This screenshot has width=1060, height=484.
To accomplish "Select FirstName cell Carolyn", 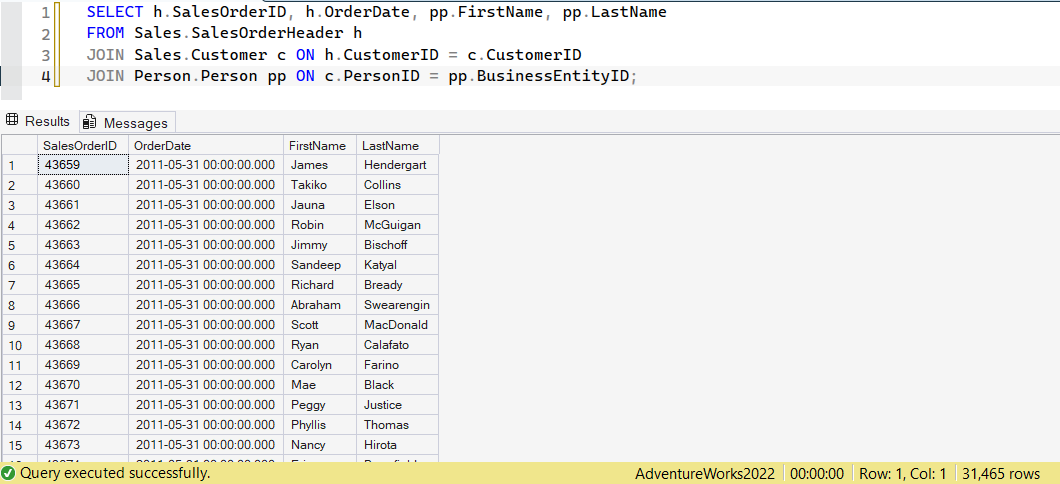I will [320, 365].
